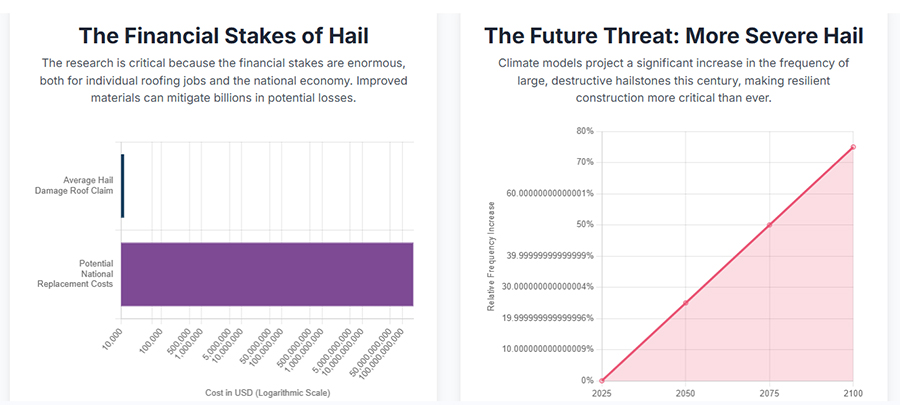Click the "Cost in USD (Logarithmic Scale)" axis title
Screen dimensions: 900x405
coord(267,393)
